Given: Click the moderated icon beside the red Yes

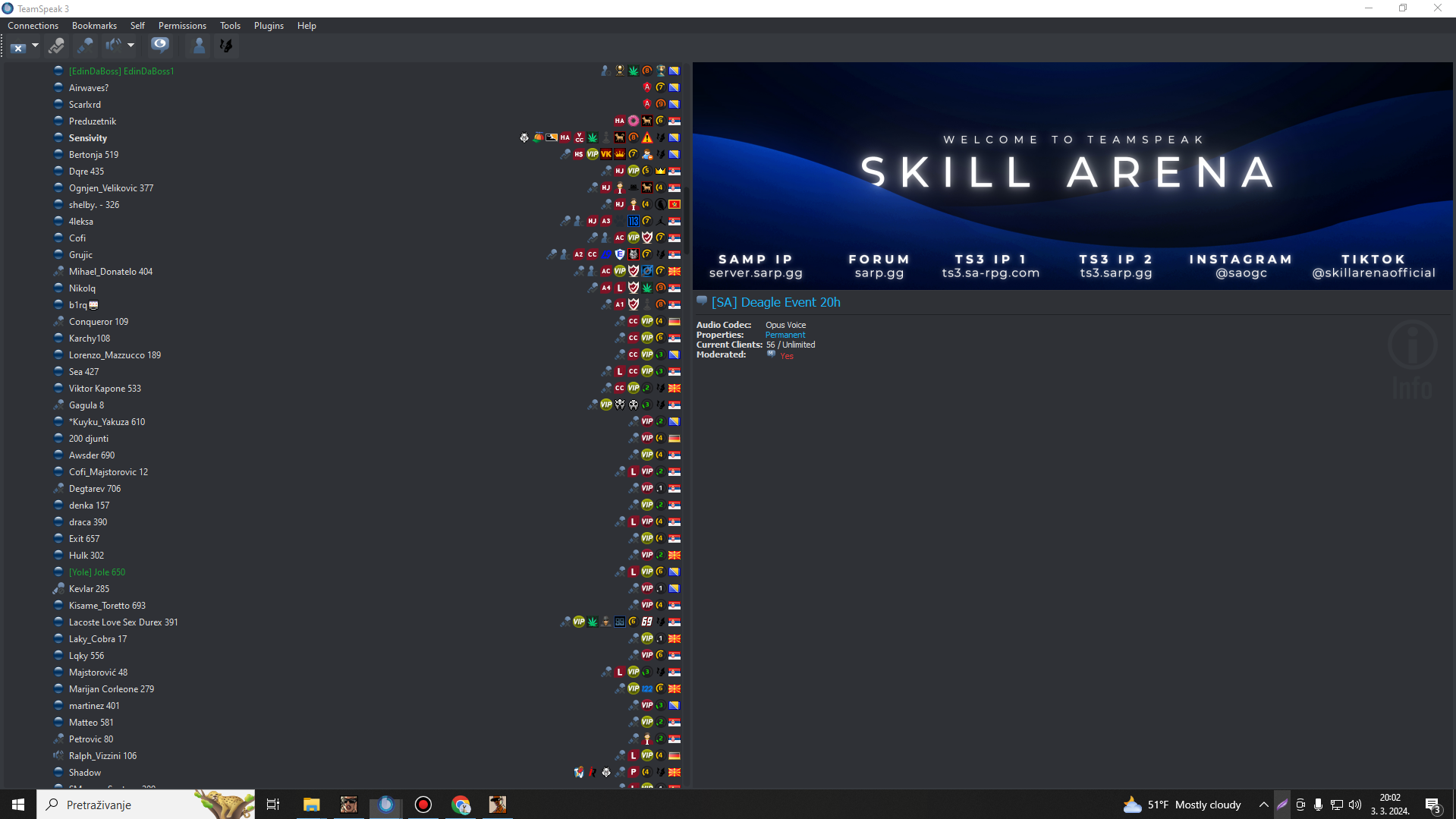Looking at the screenshot, I should (771, 354).
